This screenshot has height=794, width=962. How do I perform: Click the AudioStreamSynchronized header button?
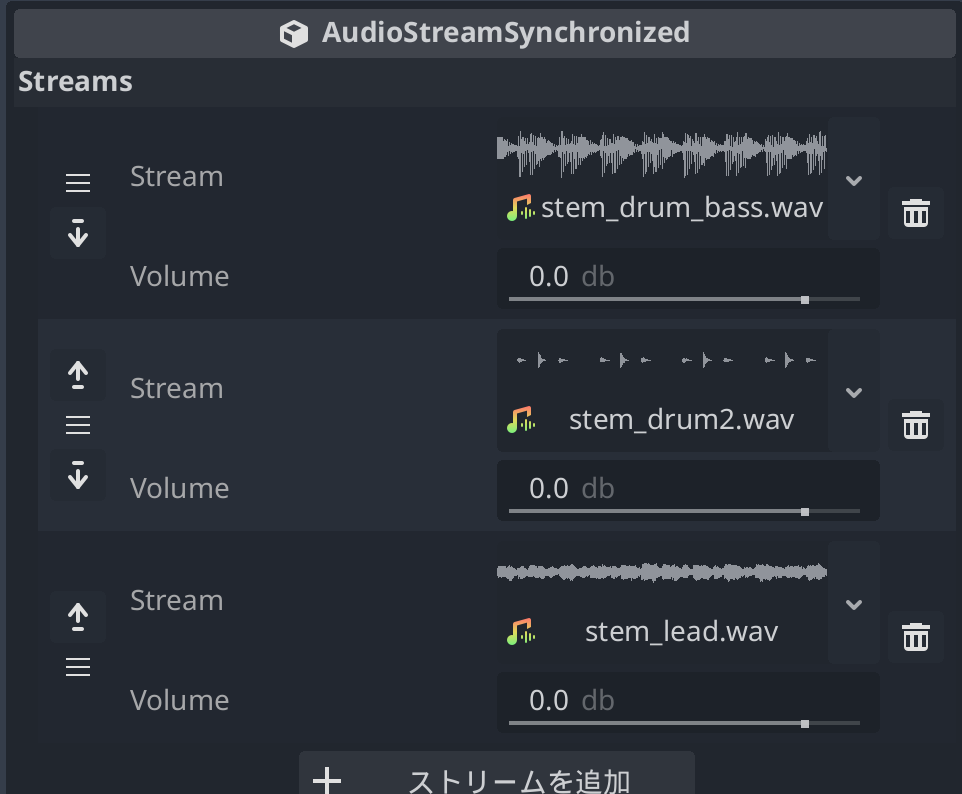[x=484, y=34]
